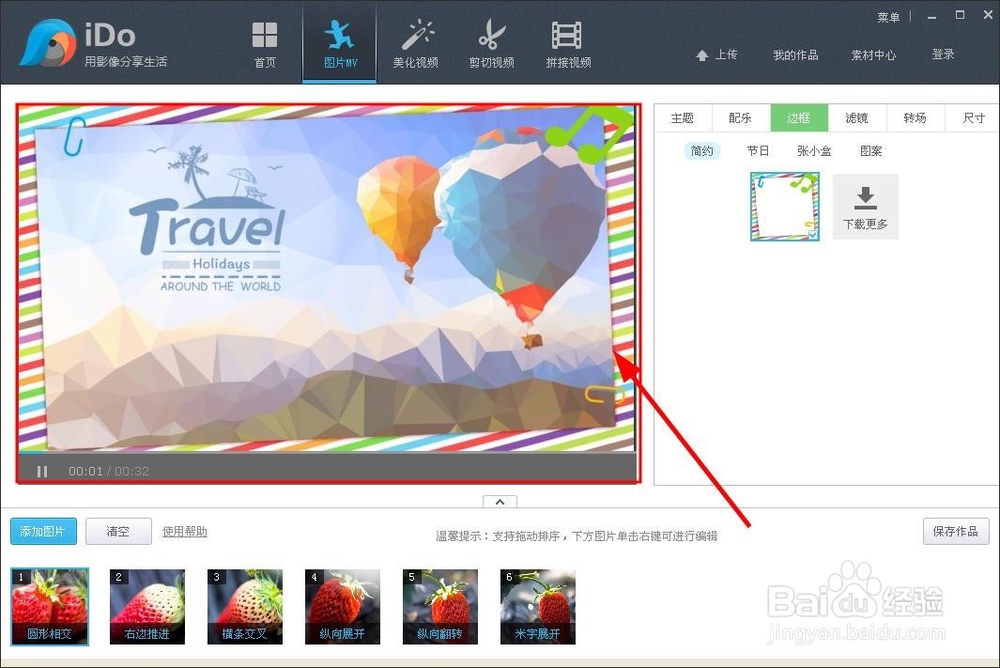The image size is (1000, 668).
Task: Open the 美化视频 magic wand tool
Action: click(415, 44)
